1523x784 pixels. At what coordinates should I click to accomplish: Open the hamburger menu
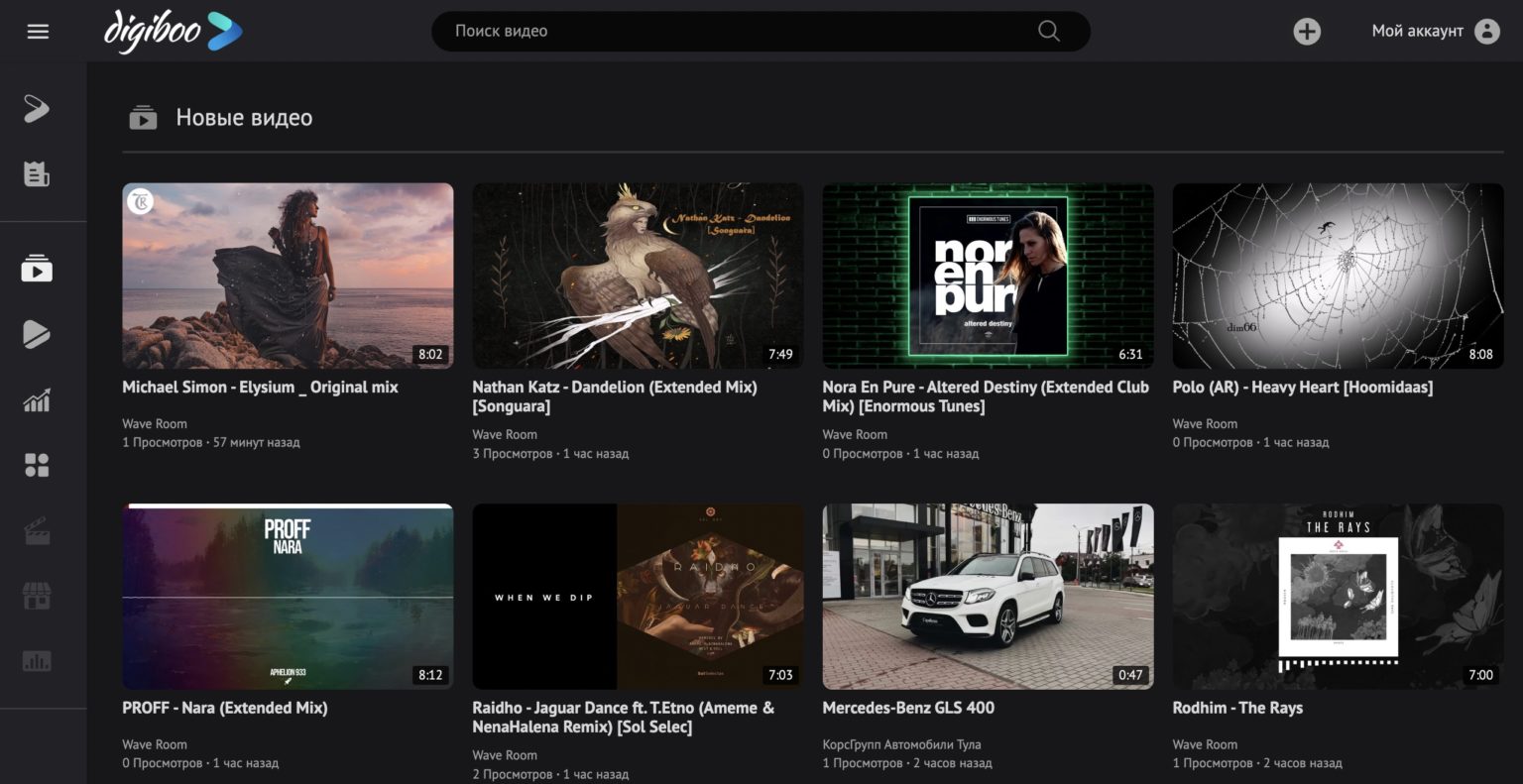pos(38,32)
